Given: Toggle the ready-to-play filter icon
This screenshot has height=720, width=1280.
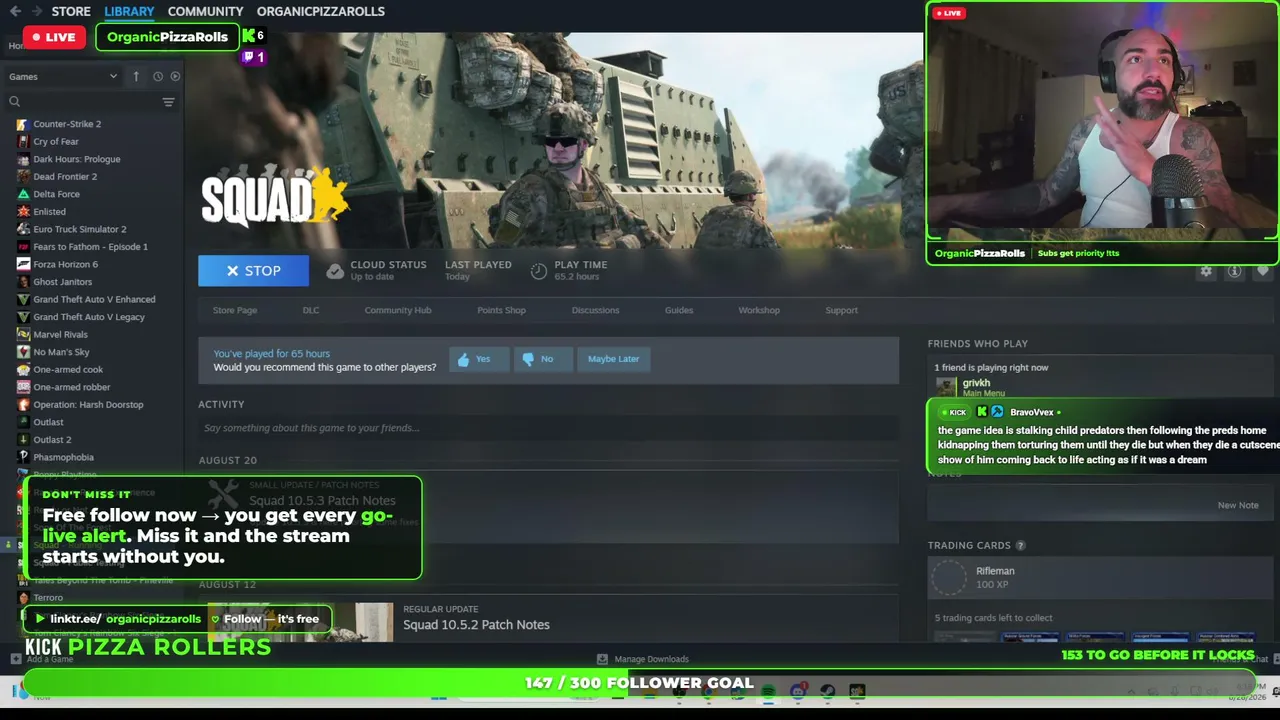Looking at the screenshot, I should (x=175, y=76).
